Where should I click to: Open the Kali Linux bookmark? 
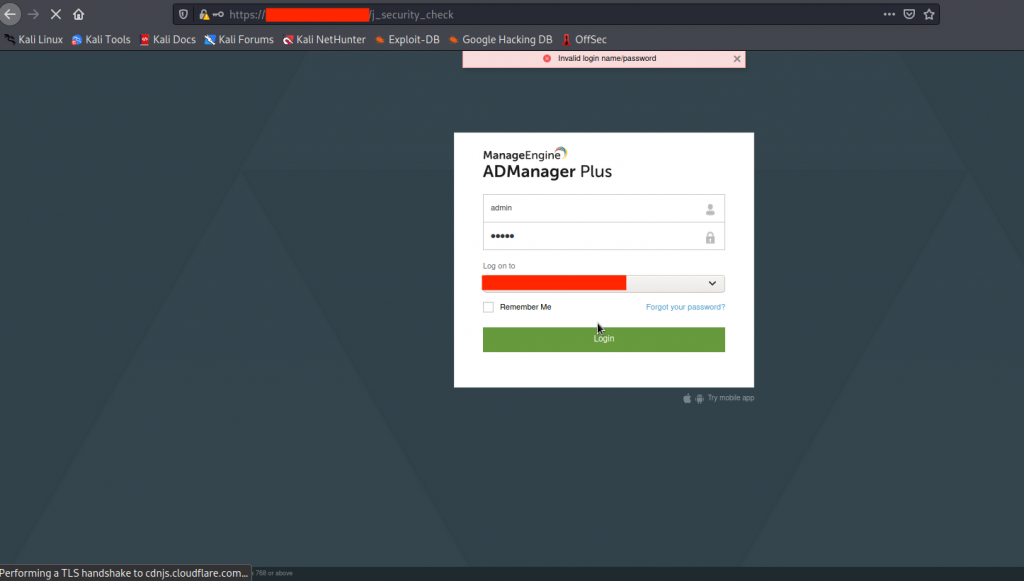[34, 39]
